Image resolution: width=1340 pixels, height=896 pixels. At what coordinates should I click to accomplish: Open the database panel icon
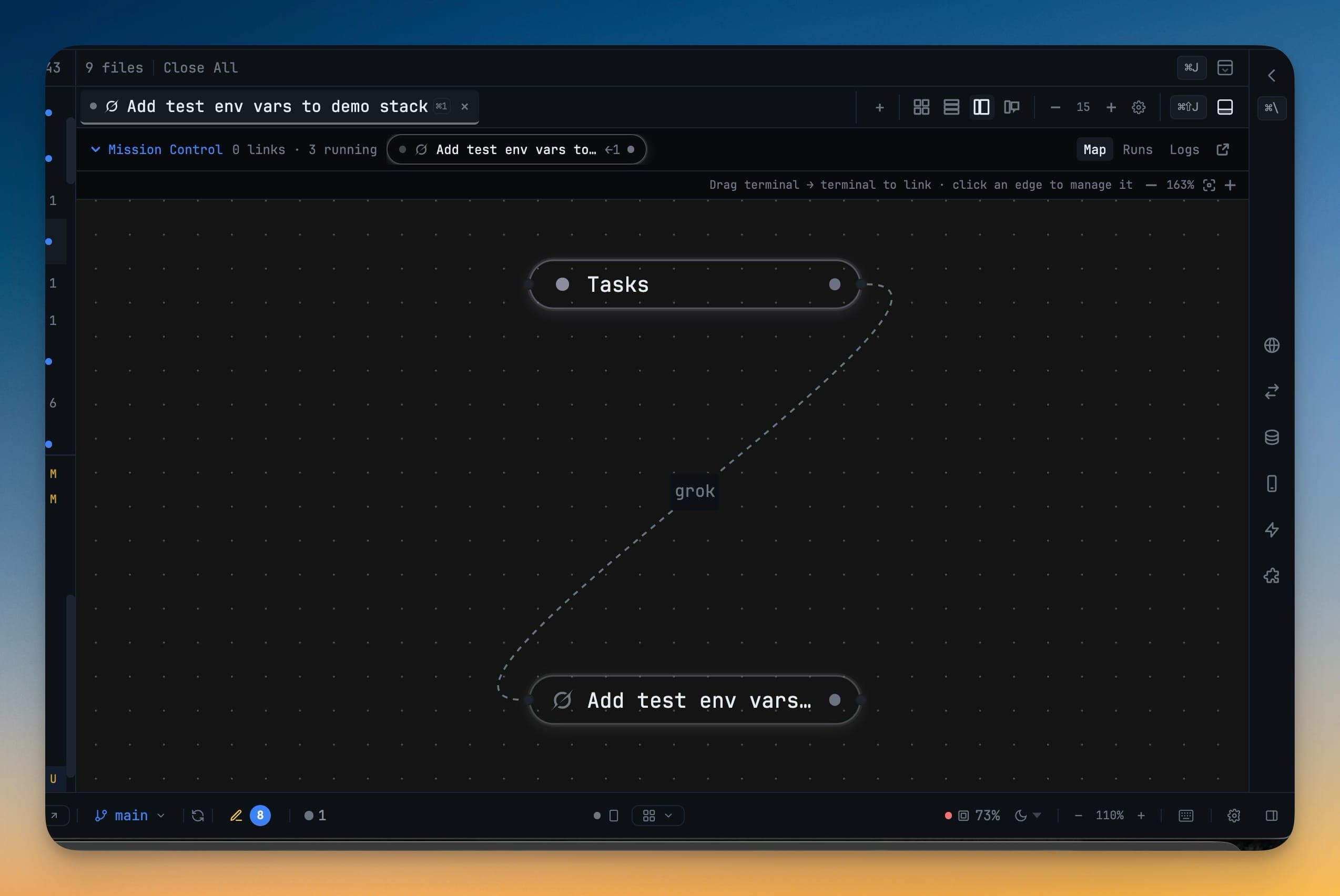(1272, 437)
